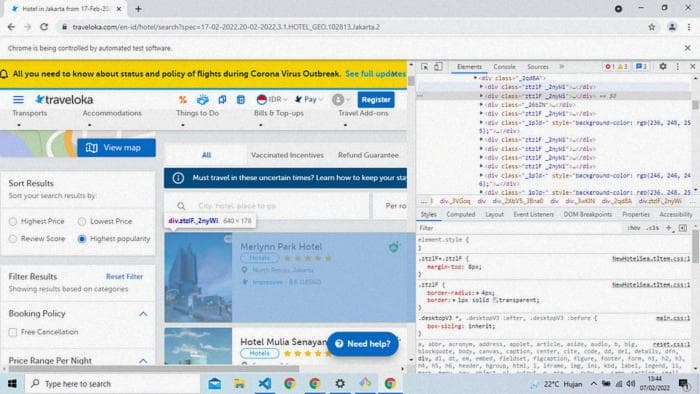This screenshot has width=700, height=394.
Task: Click the Reset Filter link
Action: coord(124,277)
